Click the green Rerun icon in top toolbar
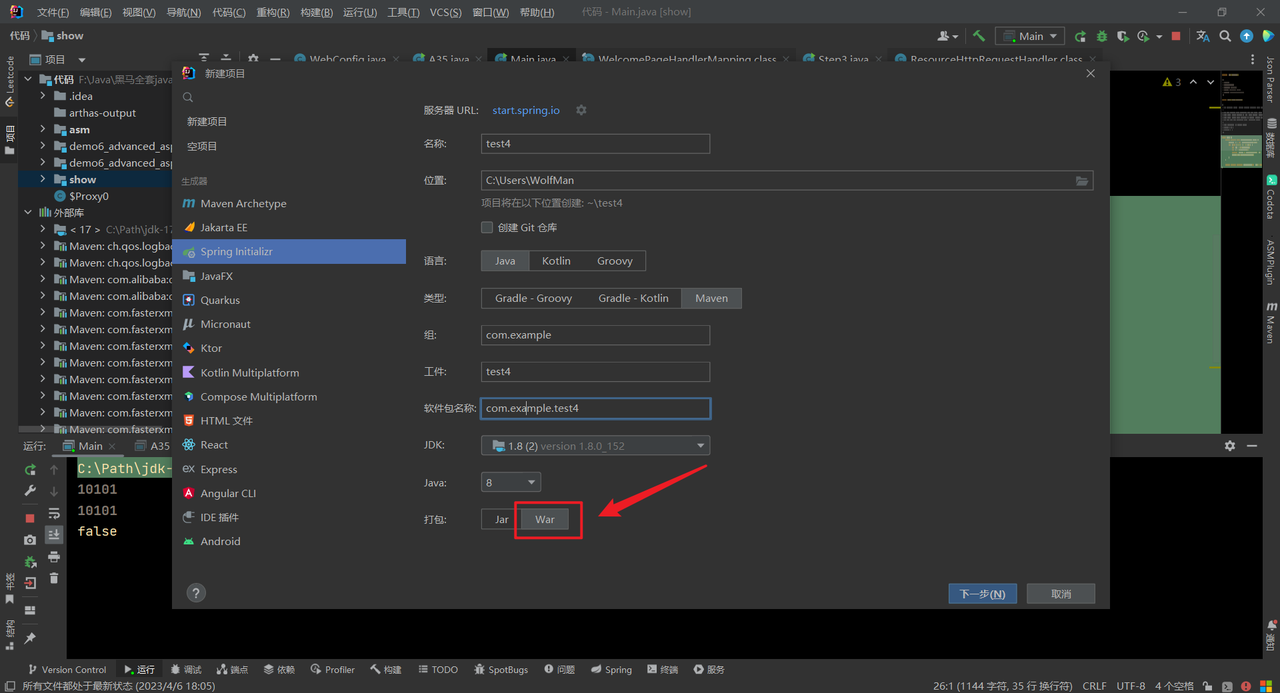This screenshot has width=1280, height=693. point(1080,36)
